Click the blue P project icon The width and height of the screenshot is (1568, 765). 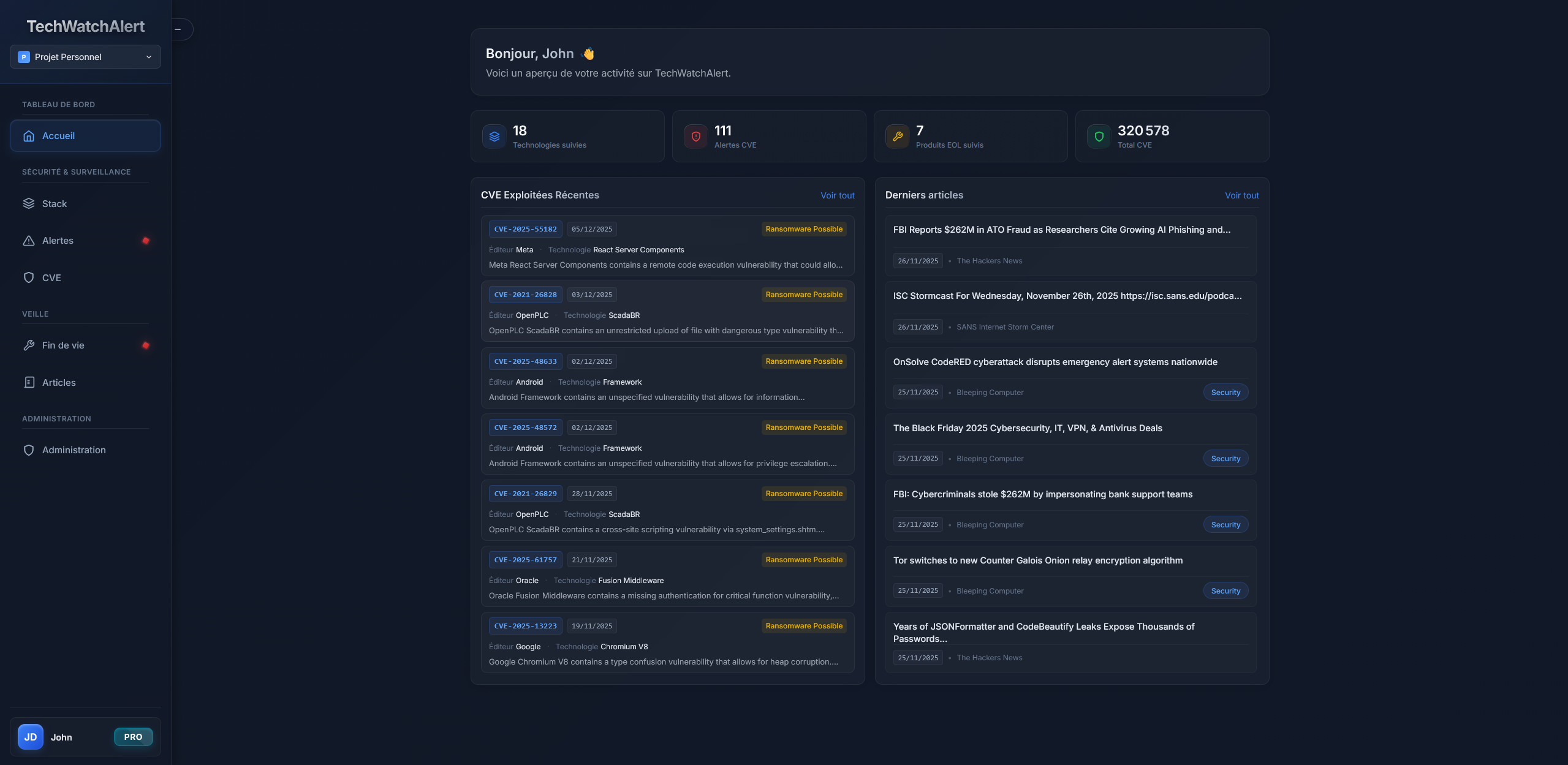(x=24, y=57)
